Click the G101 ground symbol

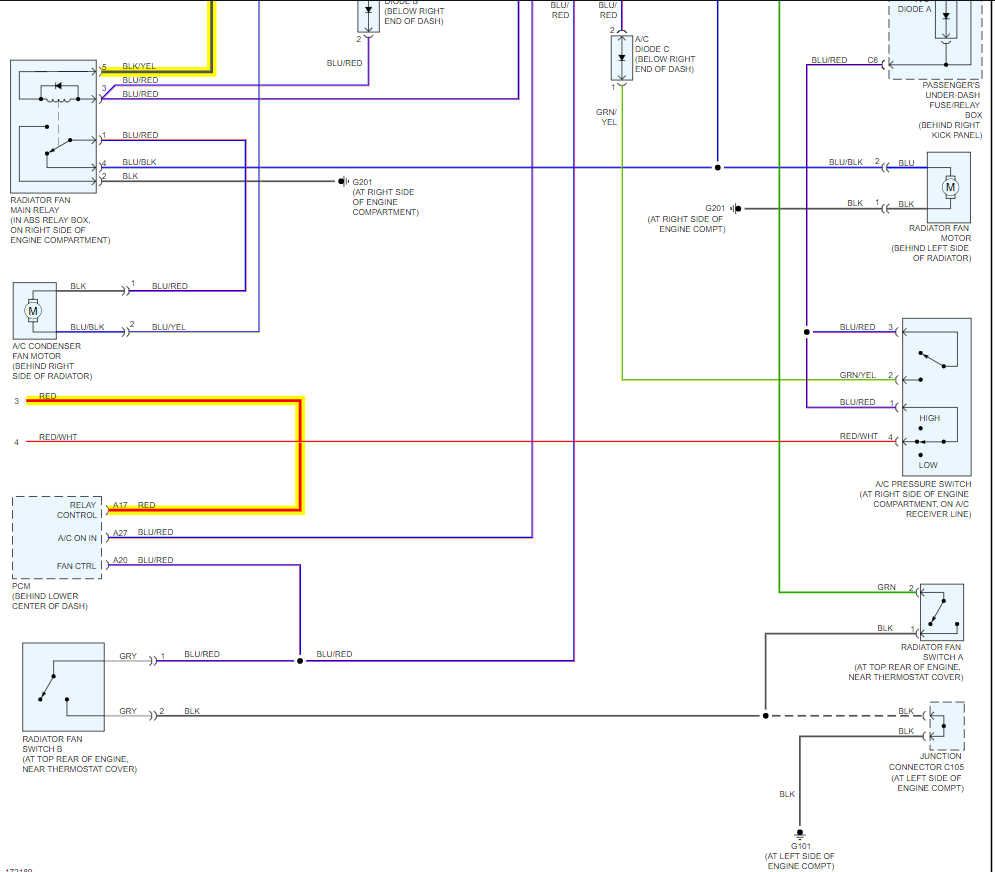tap(800, 833)
